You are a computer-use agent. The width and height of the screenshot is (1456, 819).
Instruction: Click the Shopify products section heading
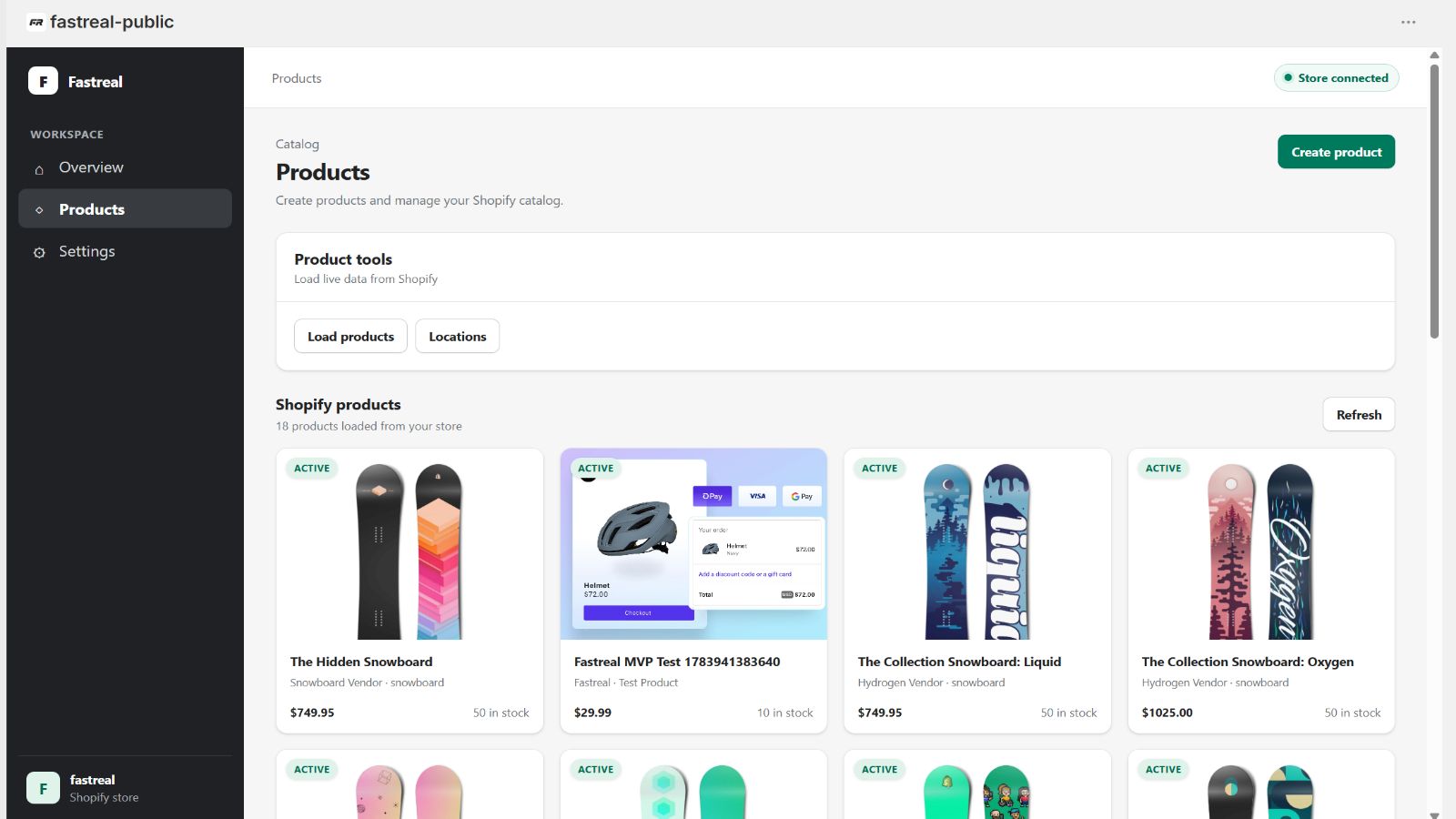pyautogui.click(x=339, y=405)
